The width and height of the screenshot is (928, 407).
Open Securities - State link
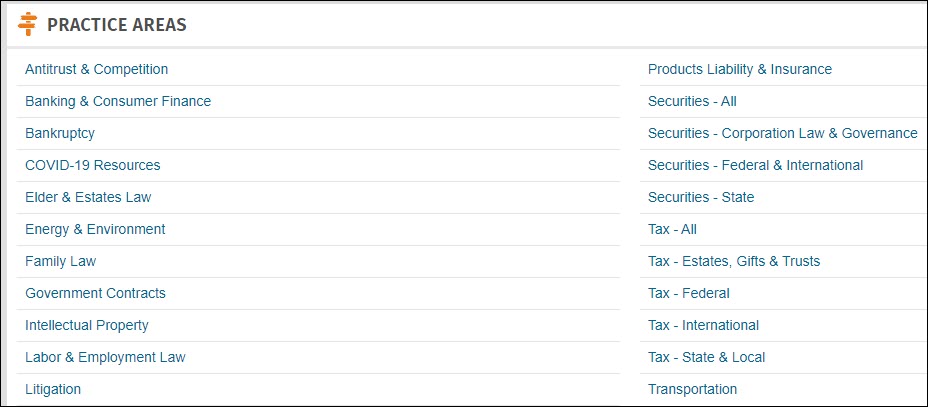tap(701, 197)
